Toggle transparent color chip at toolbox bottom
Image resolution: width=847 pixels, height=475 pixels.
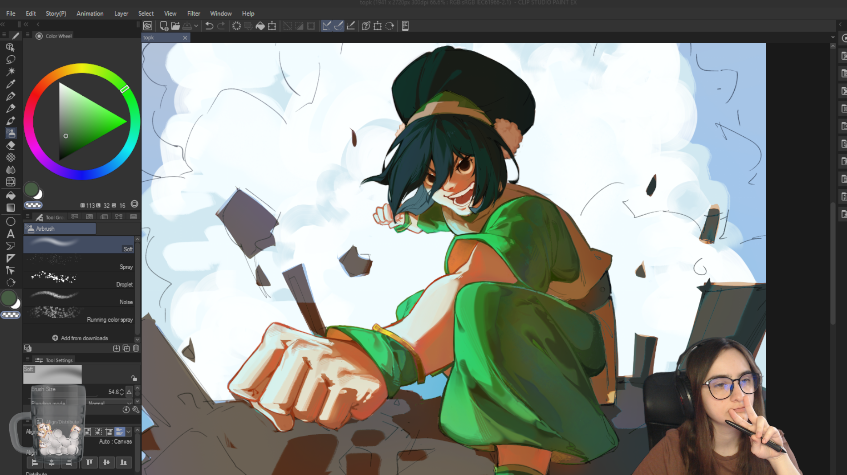10,315
